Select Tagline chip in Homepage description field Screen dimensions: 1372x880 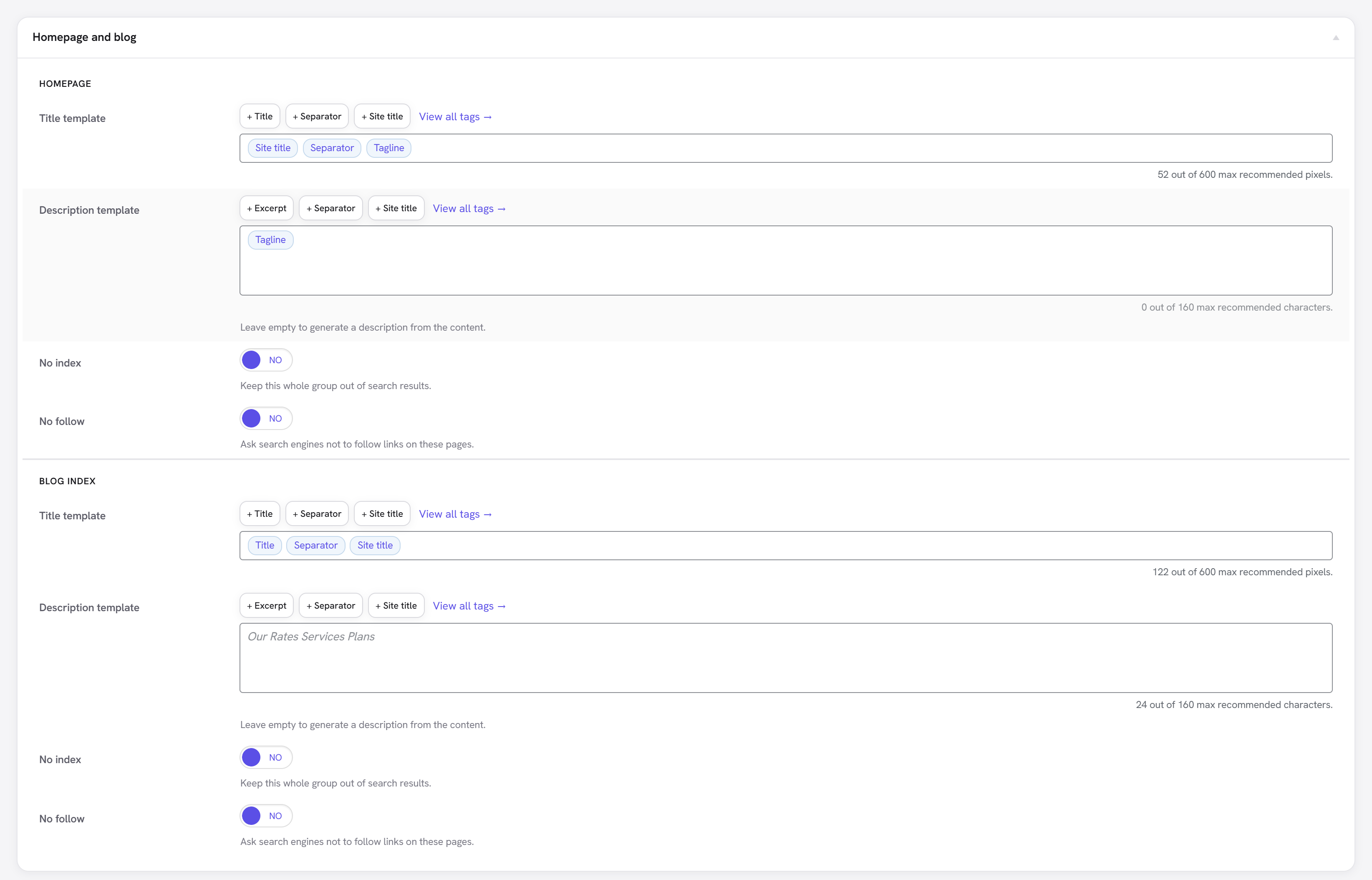271,240
